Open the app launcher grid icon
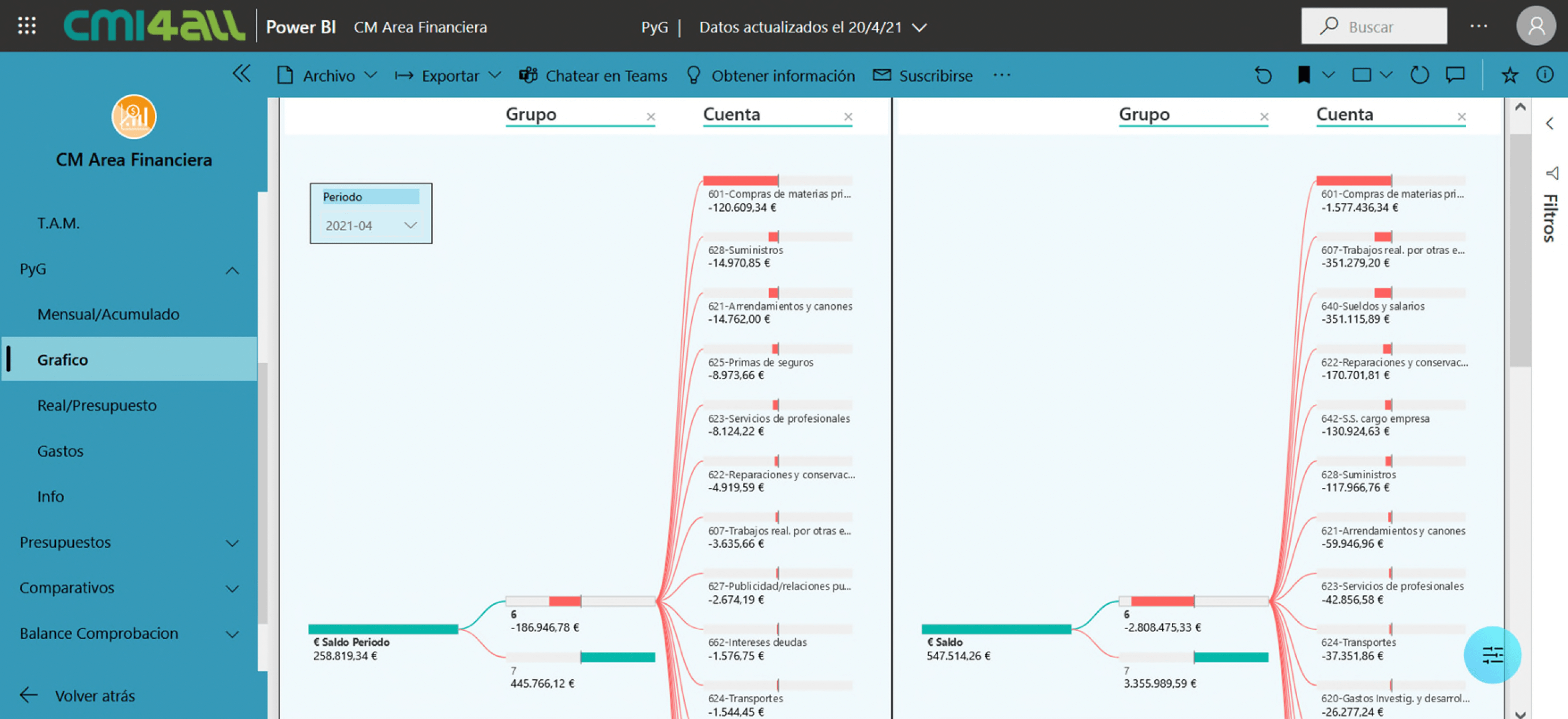Screen dimensions: 1568x719 coord(26,26)
